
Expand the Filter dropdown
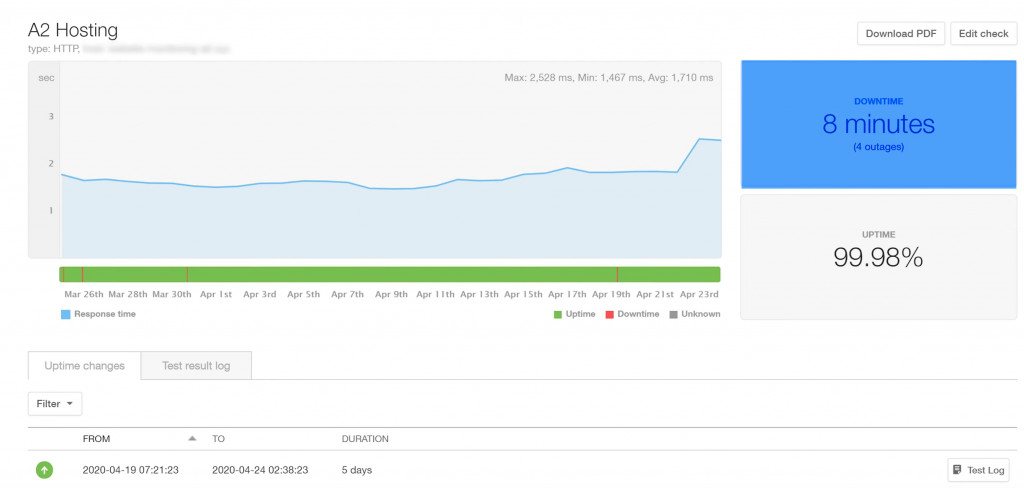coord(55,404)
